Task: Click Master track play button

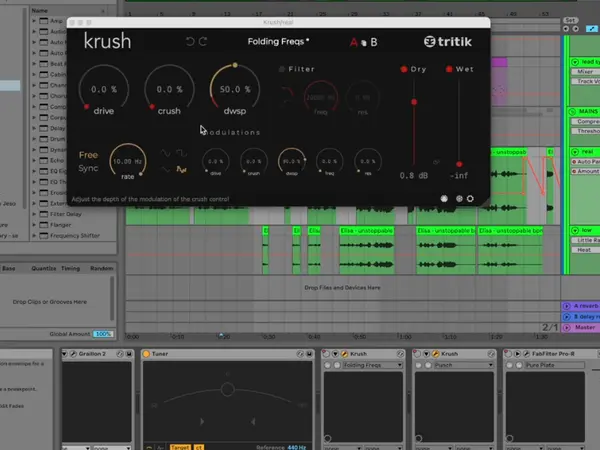Action: point(566,328)
